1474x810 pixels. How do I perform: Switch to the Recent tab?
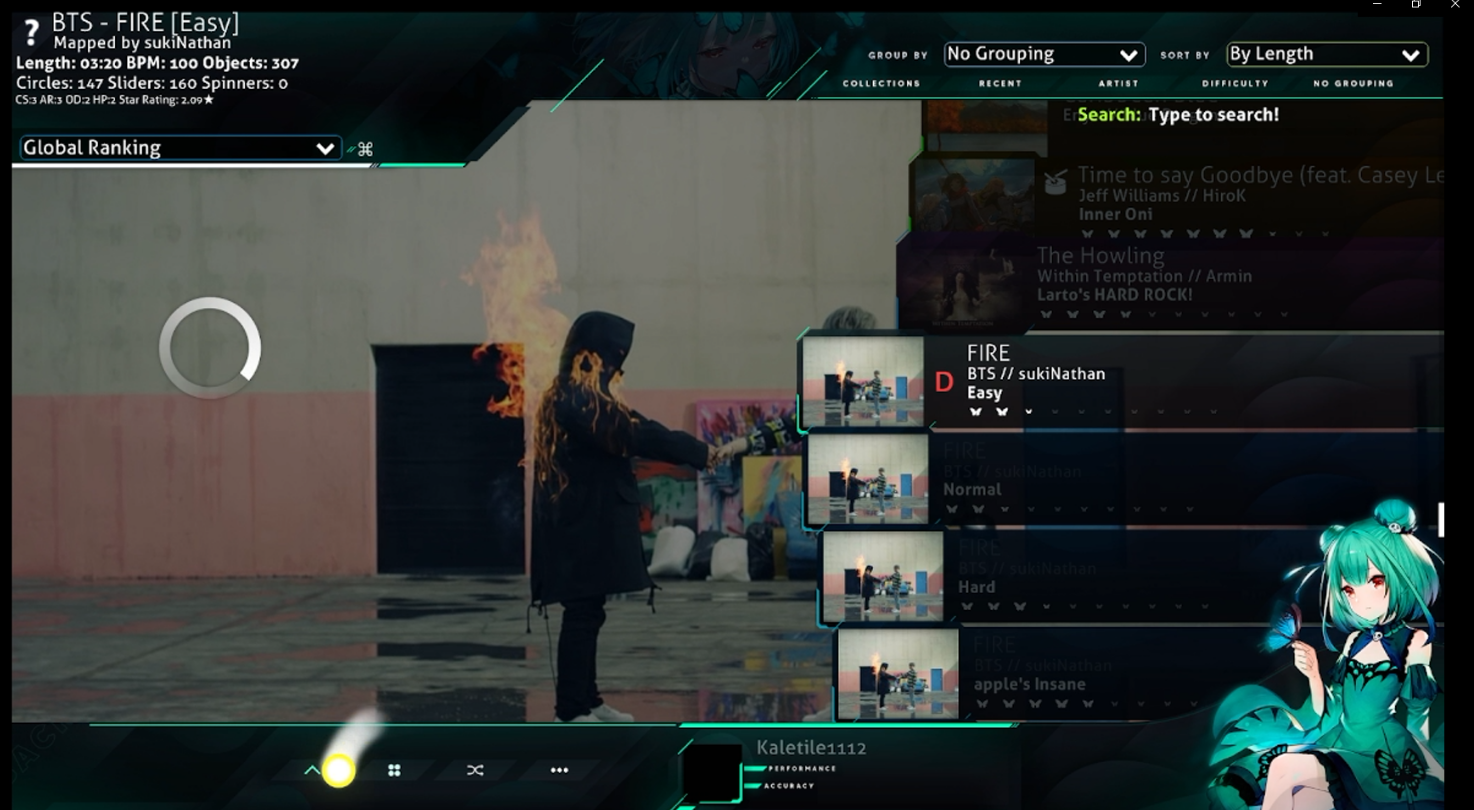pyautogui.click(x=1000, y=84)
